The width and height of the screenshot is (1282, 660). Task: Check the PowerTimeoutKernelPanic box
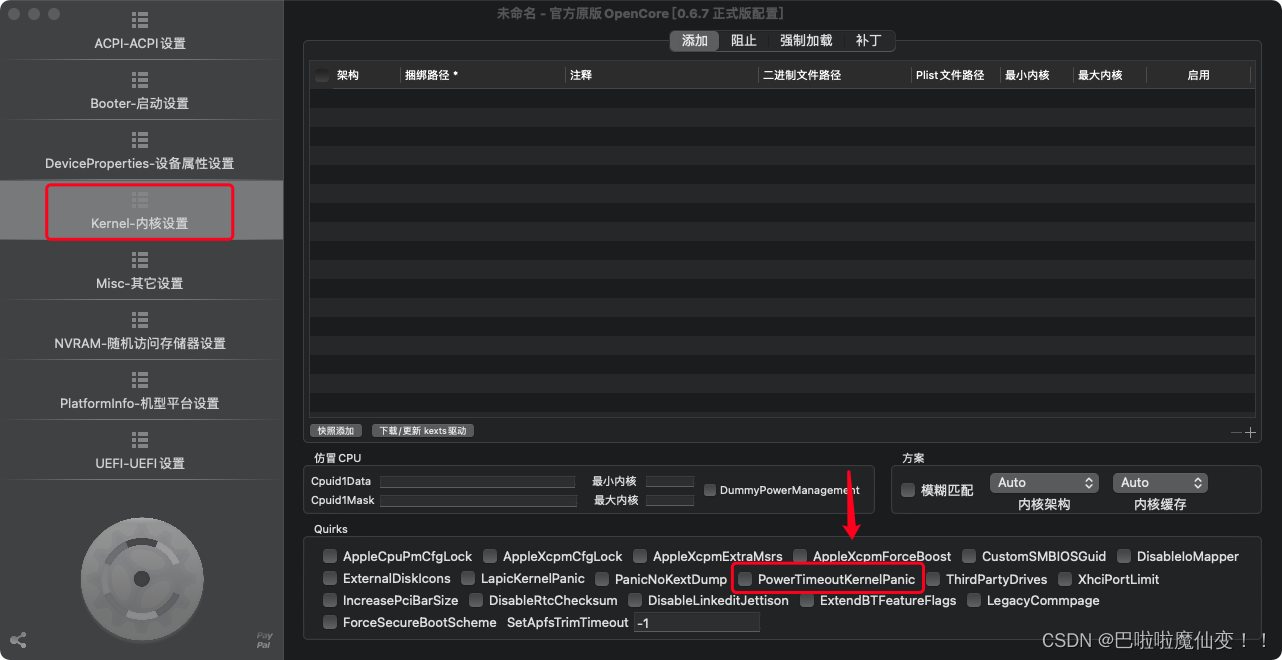745,579
